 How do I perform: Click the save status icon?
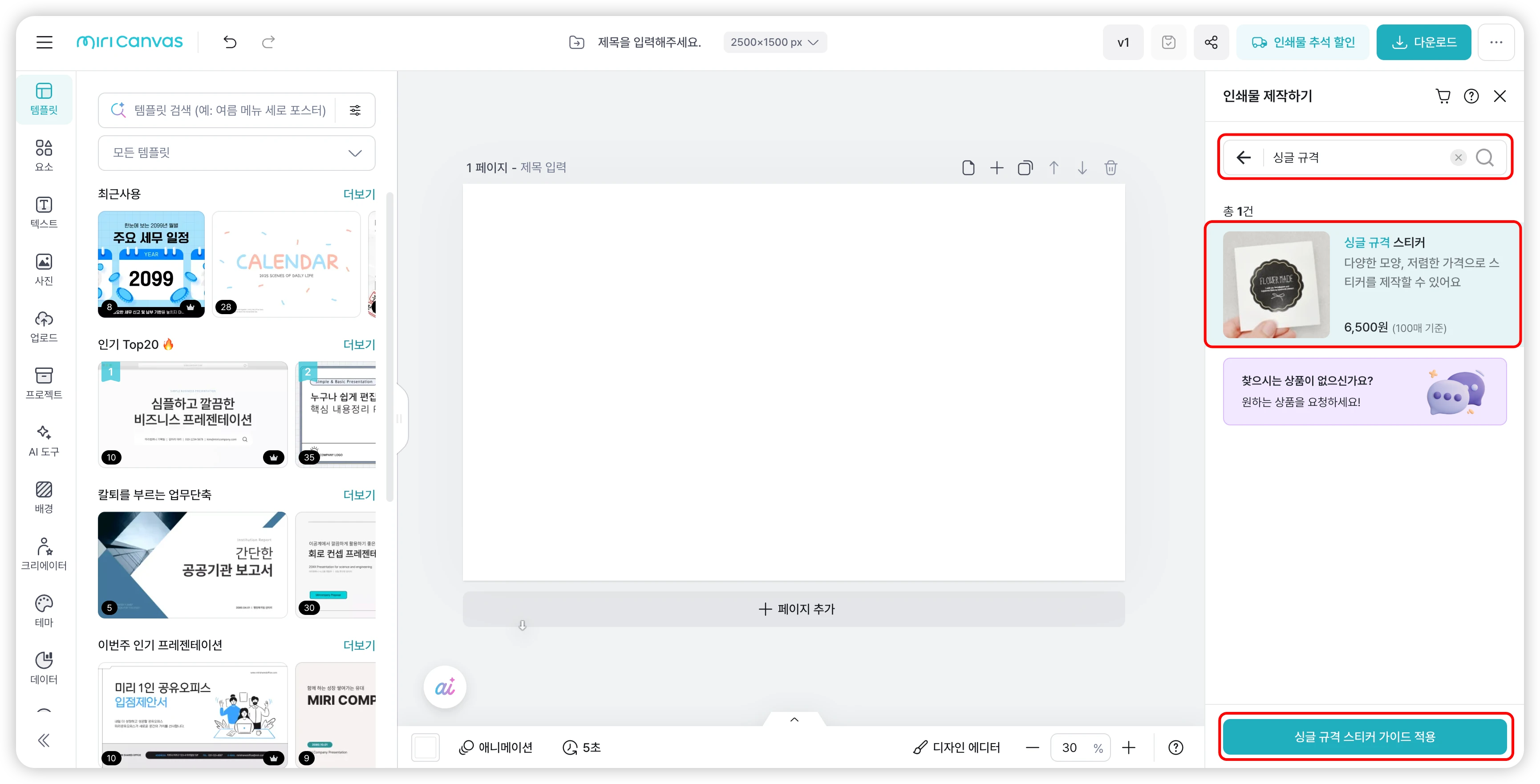click(1168, 42)
